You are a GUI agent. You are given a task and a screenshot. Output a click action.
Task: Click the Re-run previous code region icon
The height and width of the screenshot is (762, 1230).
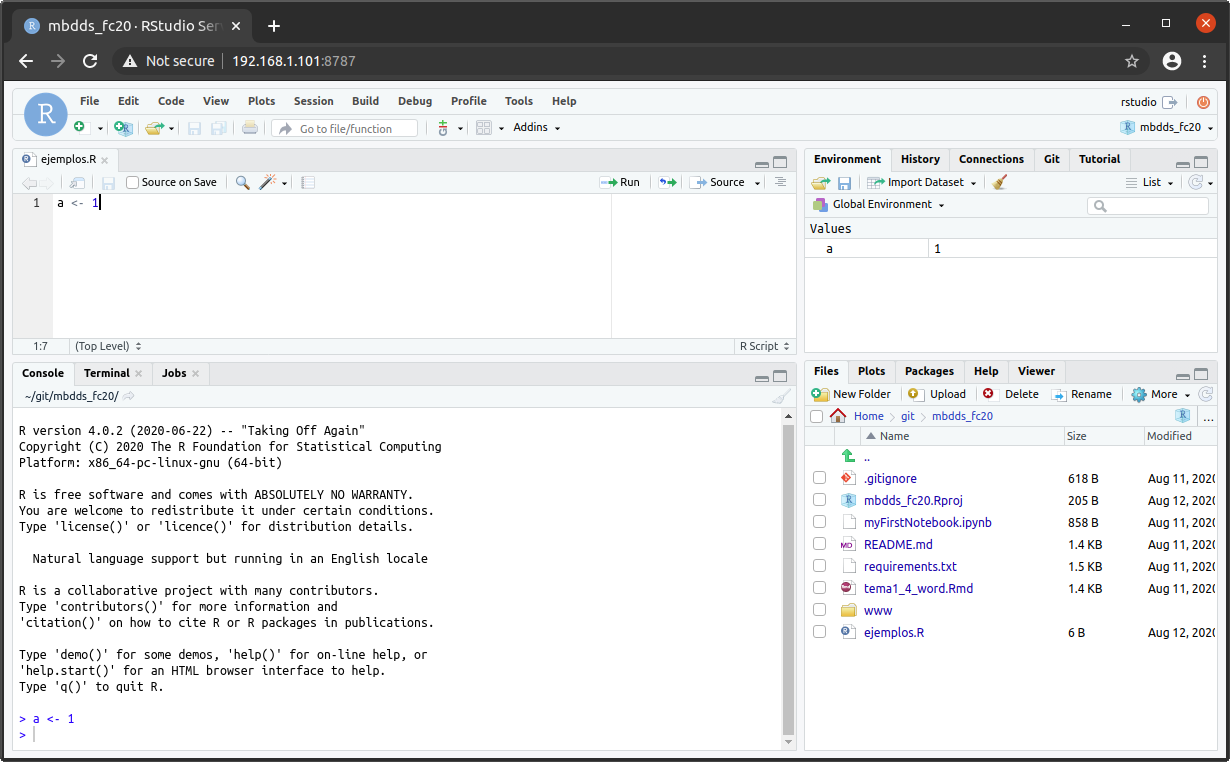(667, 182)
